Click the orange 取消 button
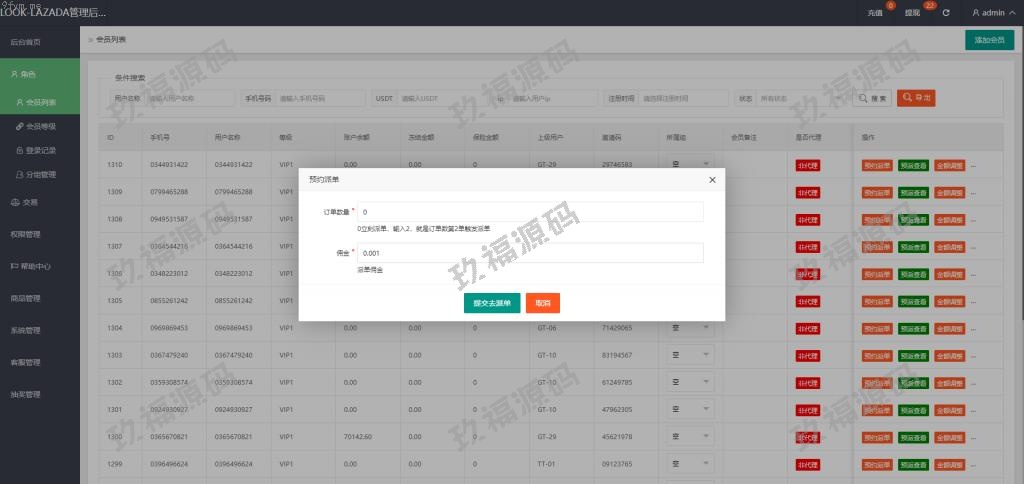This screenshot has width=1024, height=484. (x=543, y=303)
